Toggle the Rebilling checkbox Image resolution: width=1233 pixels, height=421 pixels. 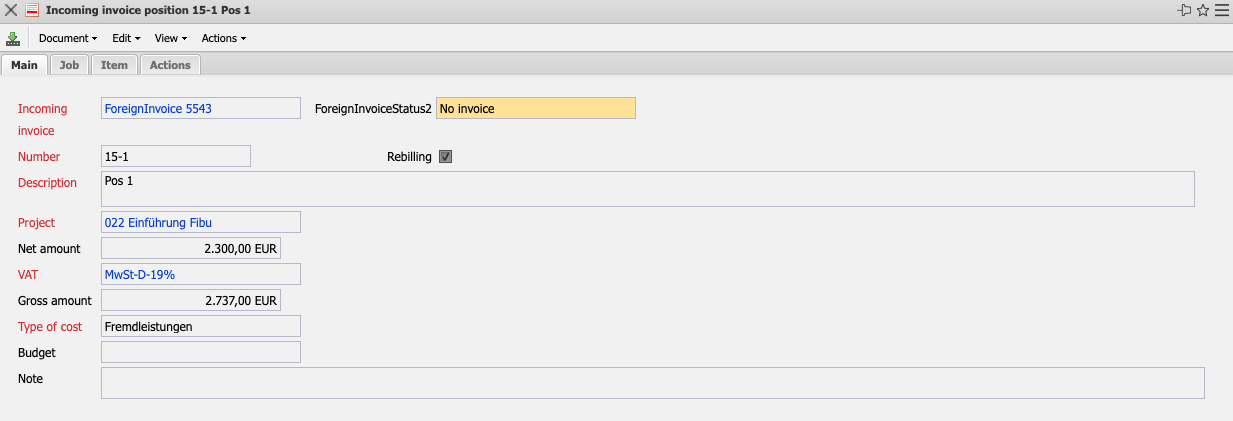[446, 157]
